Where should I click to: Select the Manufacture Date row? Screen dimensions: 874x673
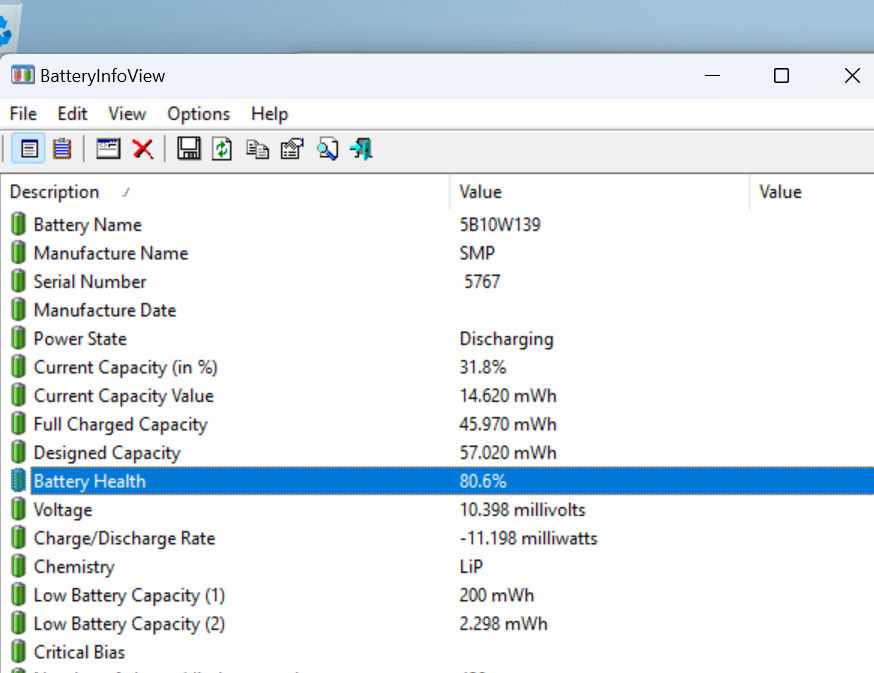(437, 309)
